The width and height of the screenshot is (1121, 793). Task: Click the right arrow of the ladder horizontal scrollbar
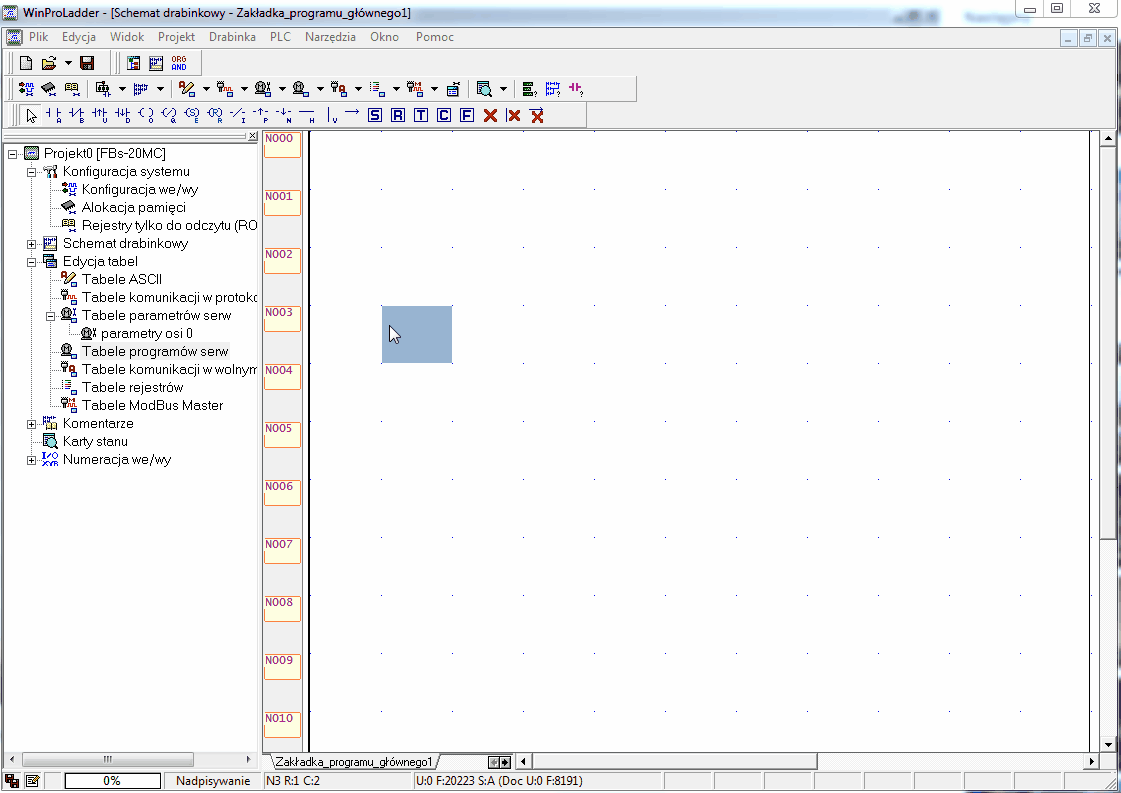click(1092, 762)
